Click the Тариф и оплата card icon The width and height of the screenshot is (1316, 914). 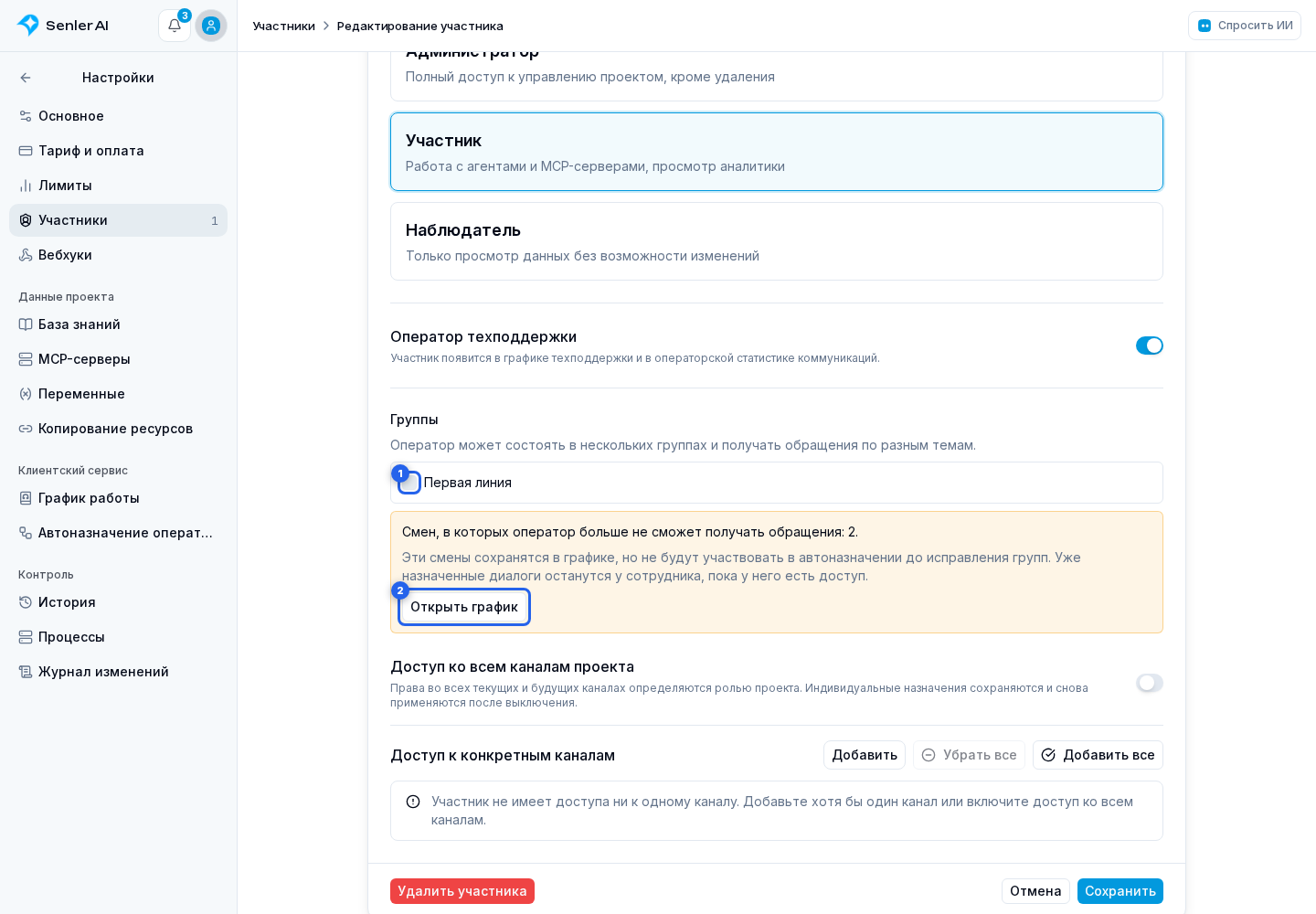click(26, 151)
